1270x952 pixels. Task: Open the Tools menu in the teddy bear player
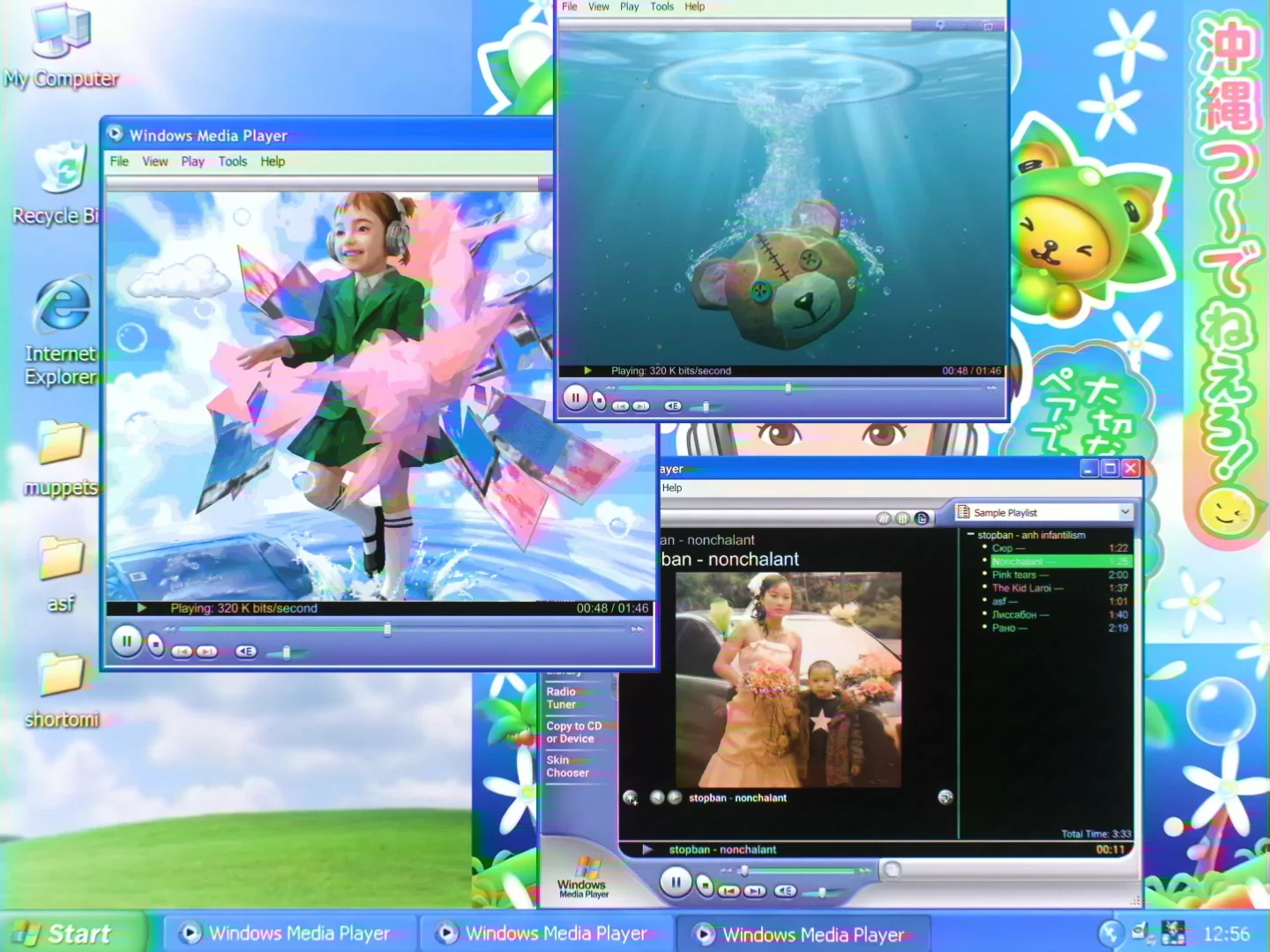pos(662,7)
